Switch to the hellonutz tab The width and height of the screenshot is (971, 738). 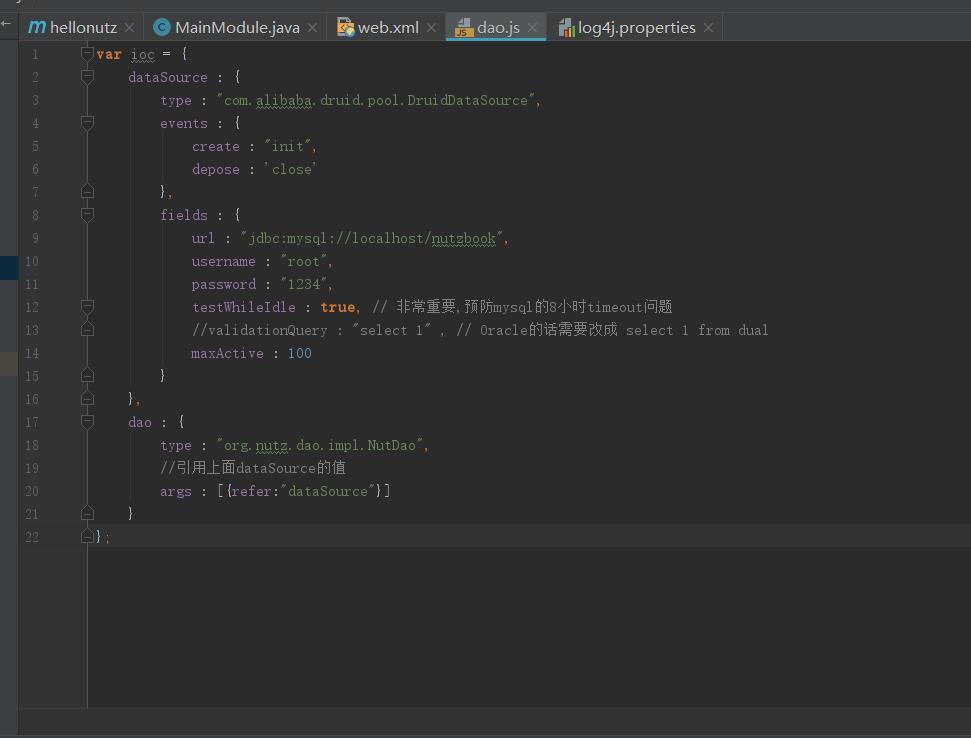(83, 28)
